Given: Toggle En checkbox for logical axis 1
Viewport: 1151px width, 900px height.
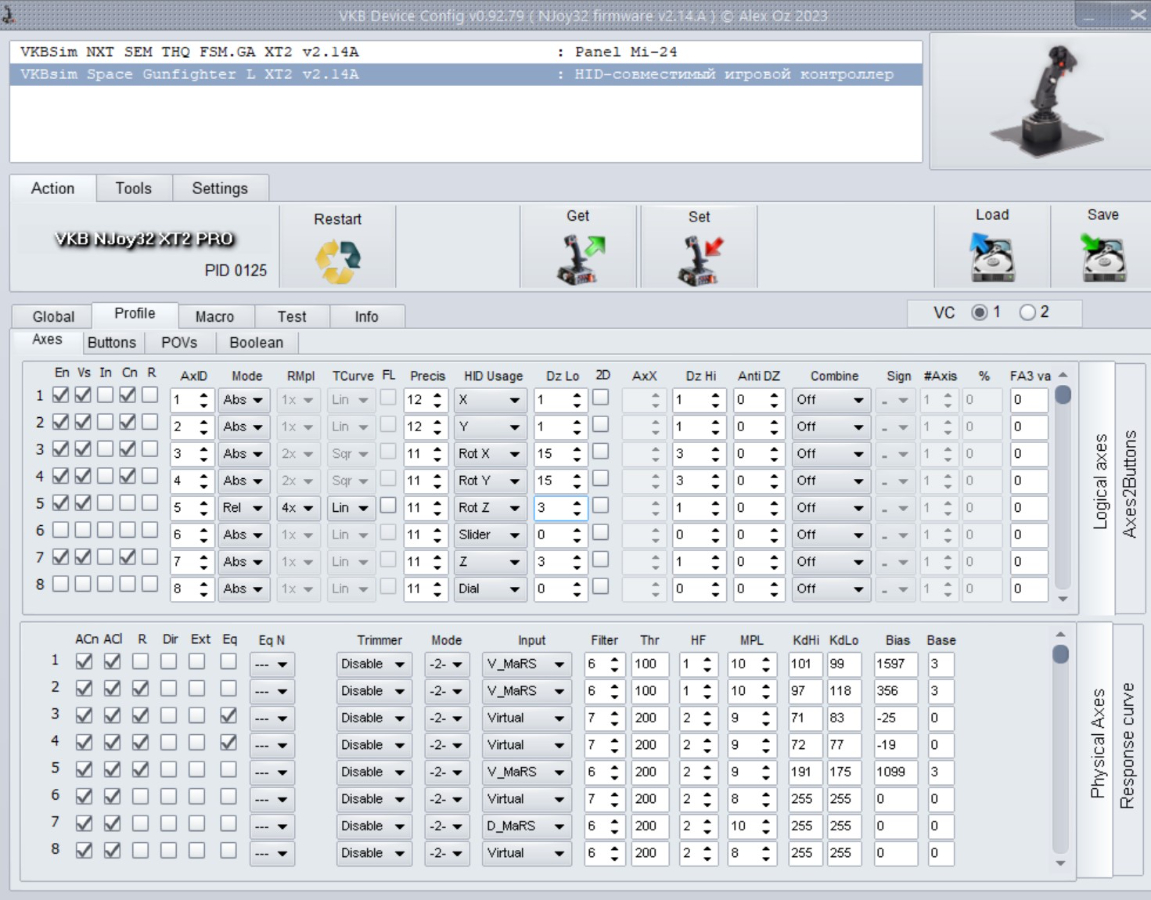Looking at the screenshot, I should pos(61,395).
